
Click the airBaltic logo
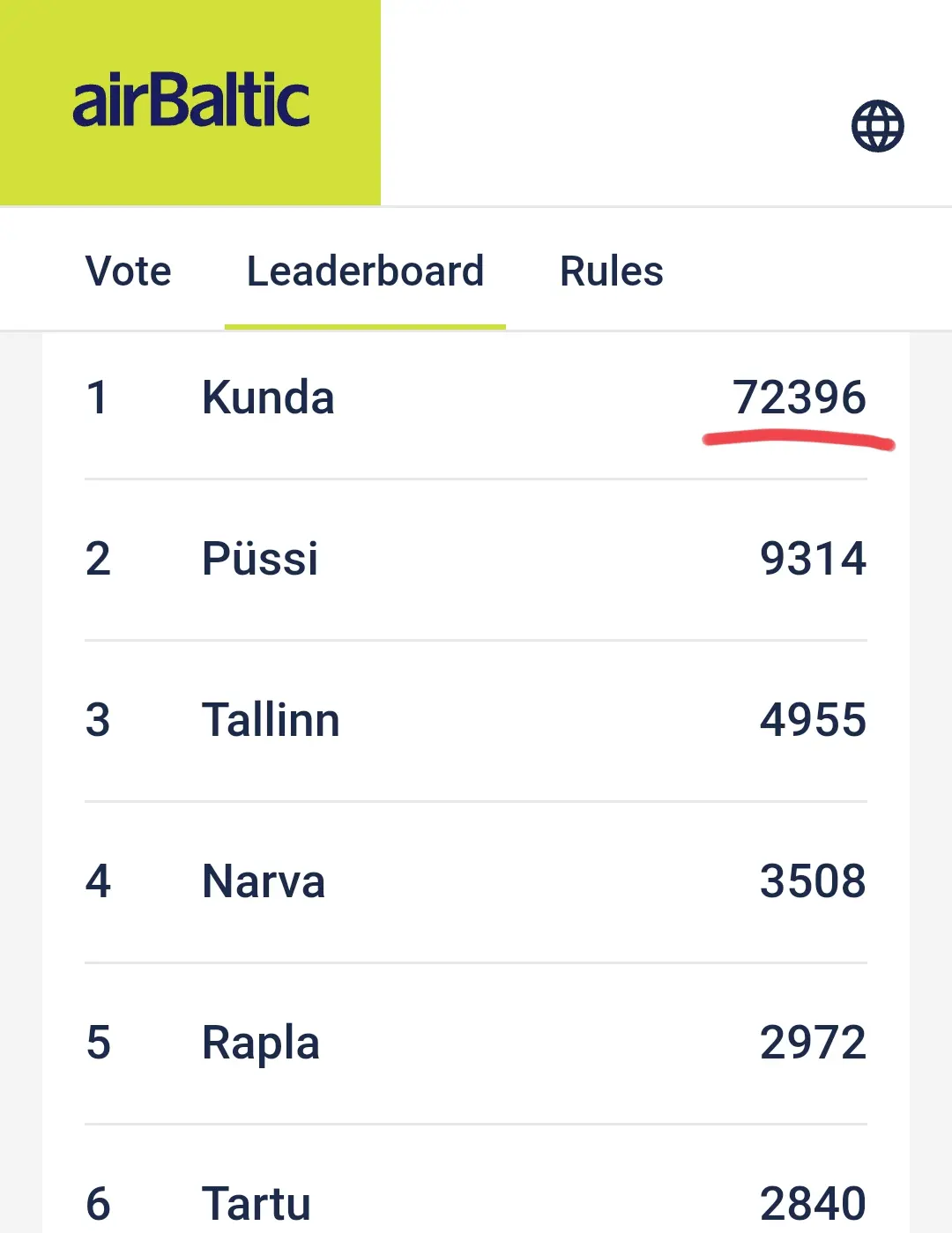pos(190,102)
